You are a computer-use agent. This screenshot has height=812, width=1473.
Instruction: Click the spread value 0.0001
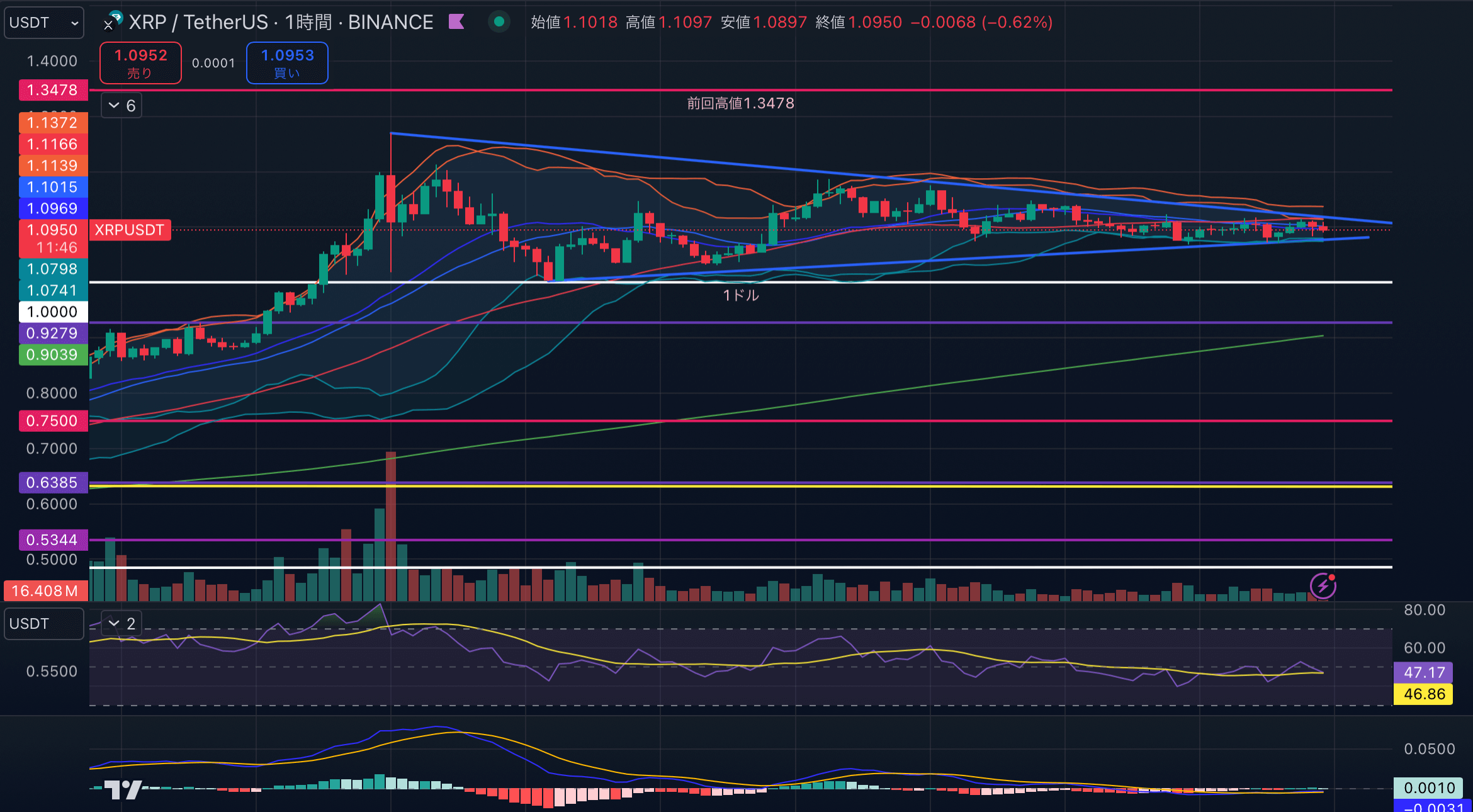click(x=213, y=63)
